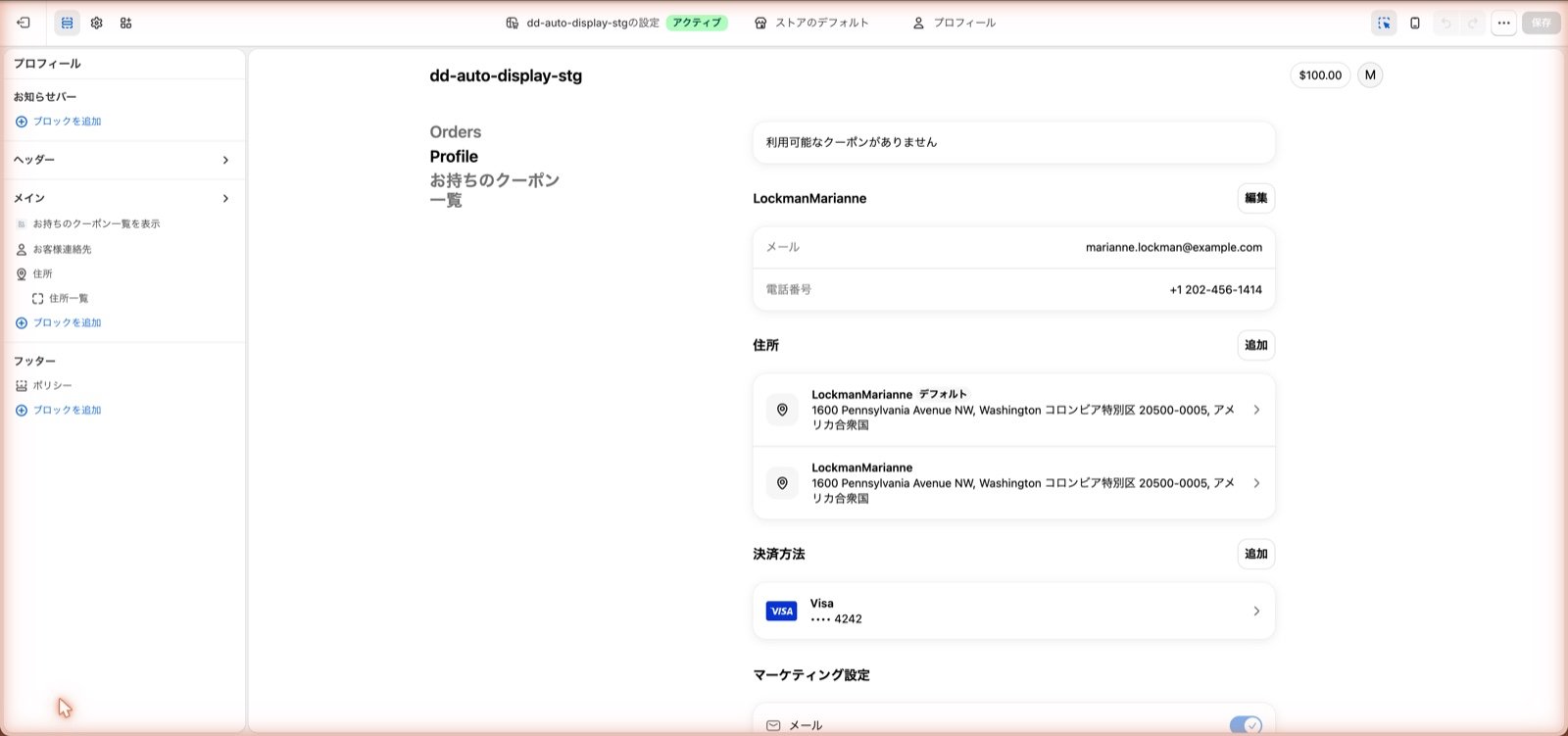Click the pin icon of default address
The width and height of the screenshot is (1568, 736).
click(x=782, y=410)
